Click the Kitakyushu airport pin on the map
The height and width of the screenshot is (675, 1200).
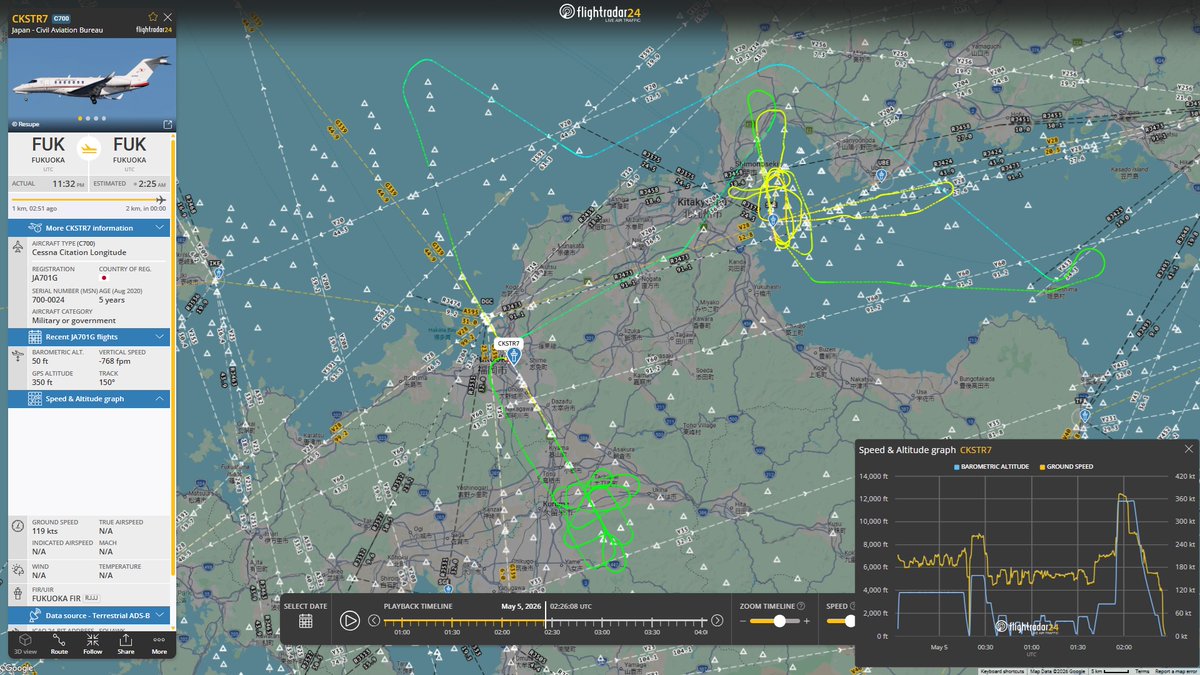[772, 220]
